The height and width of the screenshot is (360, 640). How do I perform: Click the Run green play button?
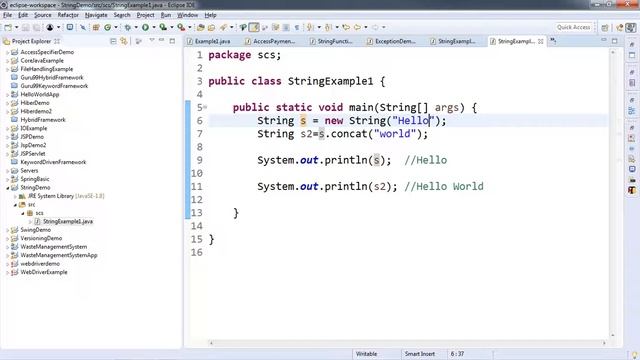[145, 27]
